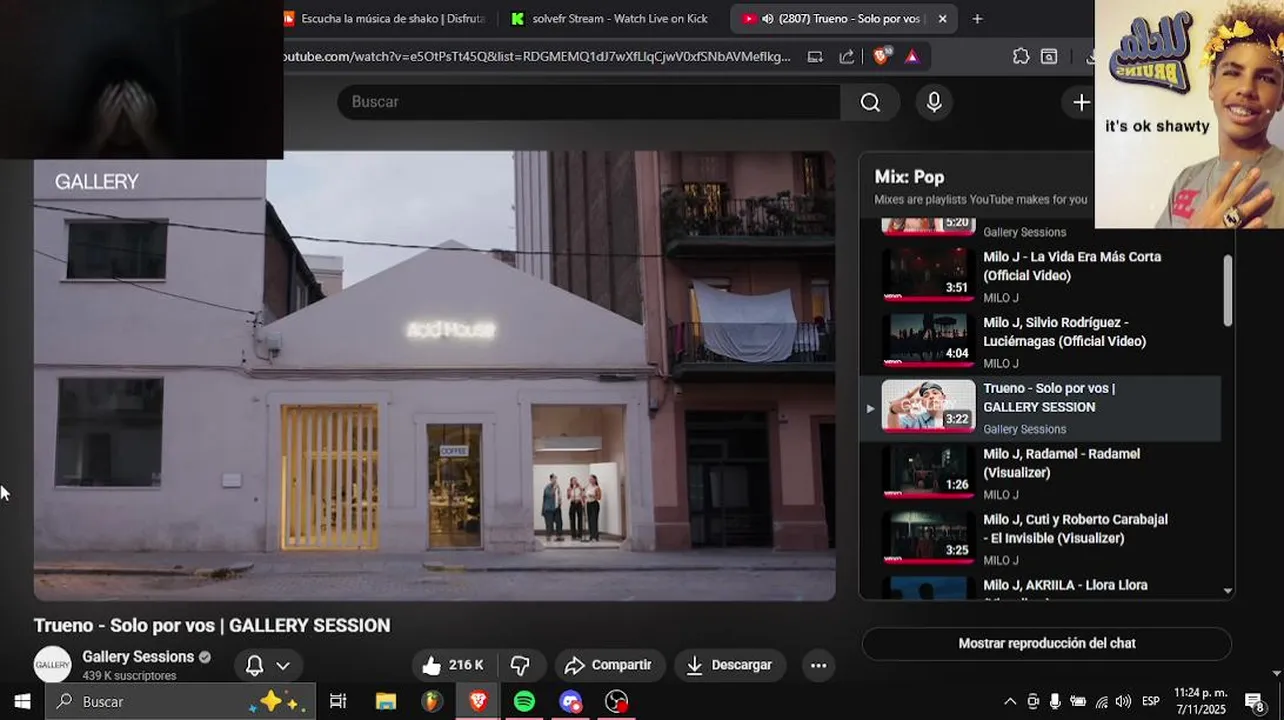Image resolution: width=1284 pixels, height=720 pixels.
Task: Open the sidebar search panel icon
Action: click(1049, 57)
